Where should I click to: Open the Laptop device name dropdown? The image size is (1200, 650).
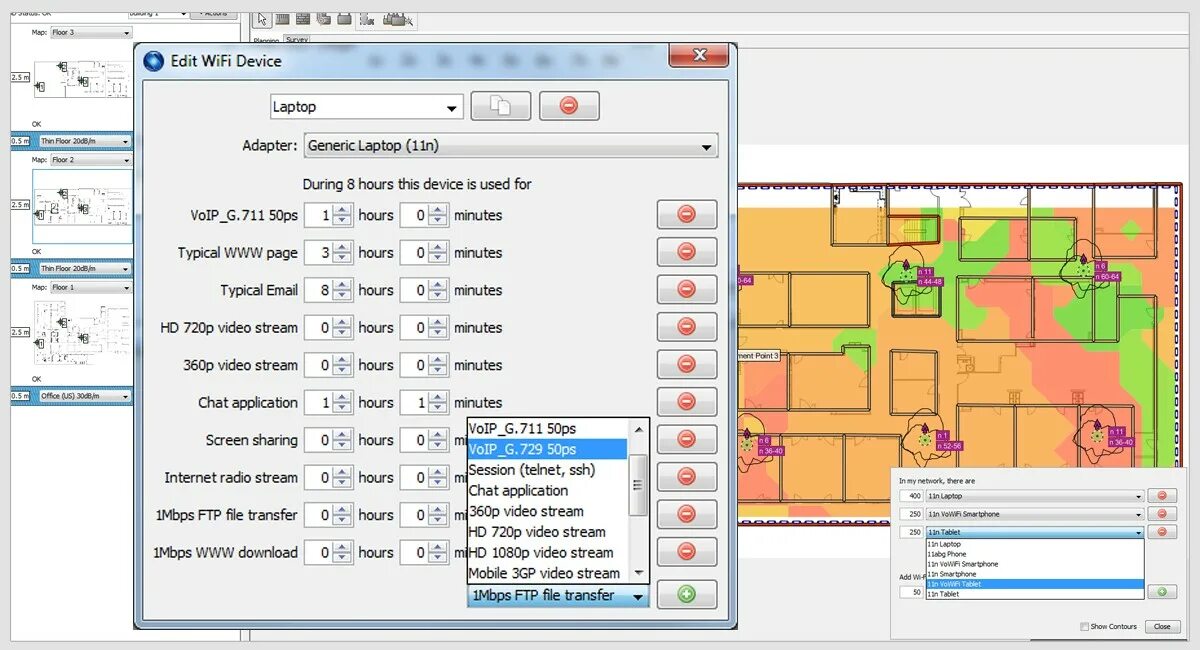pos(367,107)
